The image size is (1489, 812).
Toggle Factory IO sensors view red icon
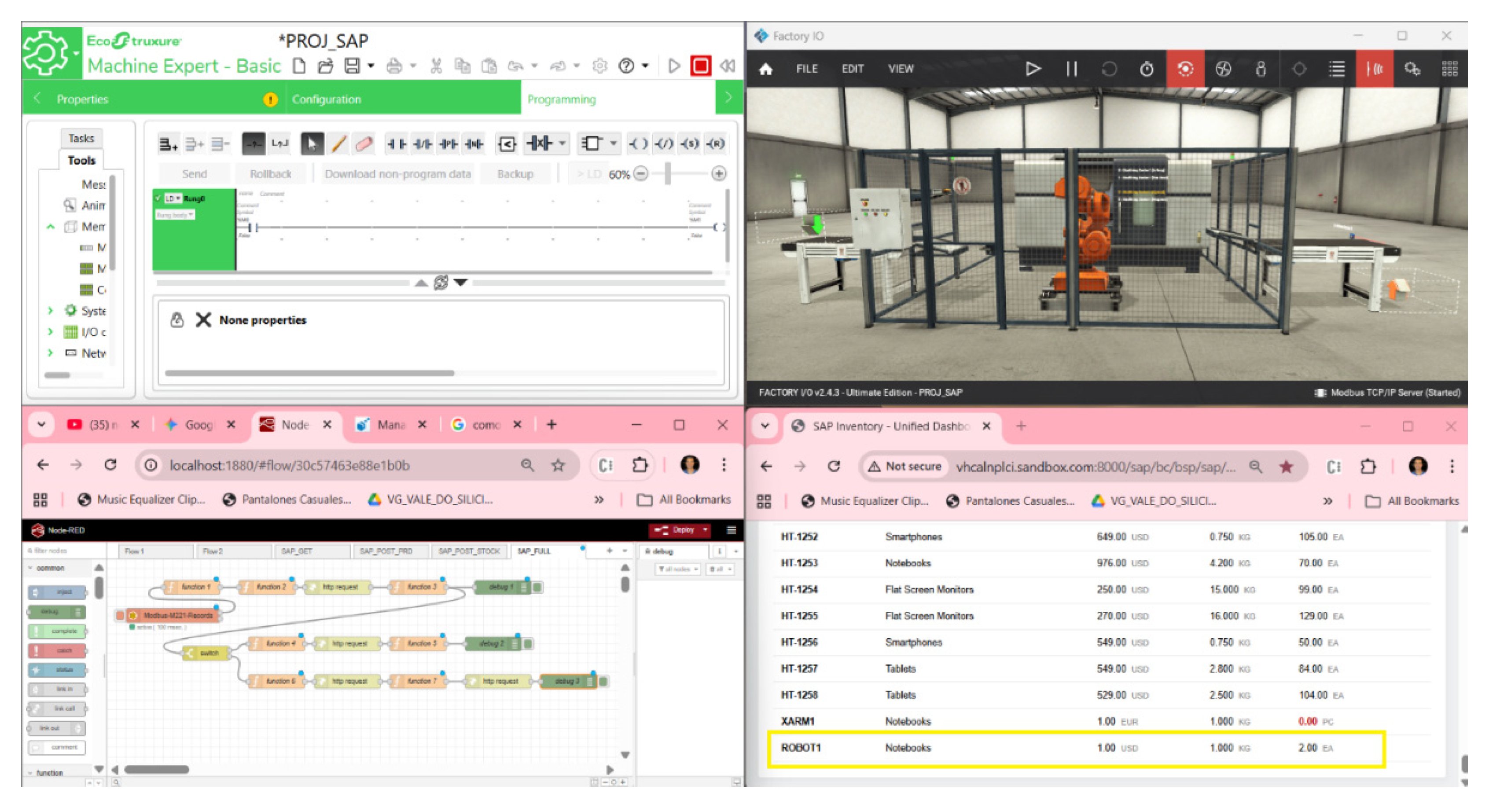pos(1375,69)
